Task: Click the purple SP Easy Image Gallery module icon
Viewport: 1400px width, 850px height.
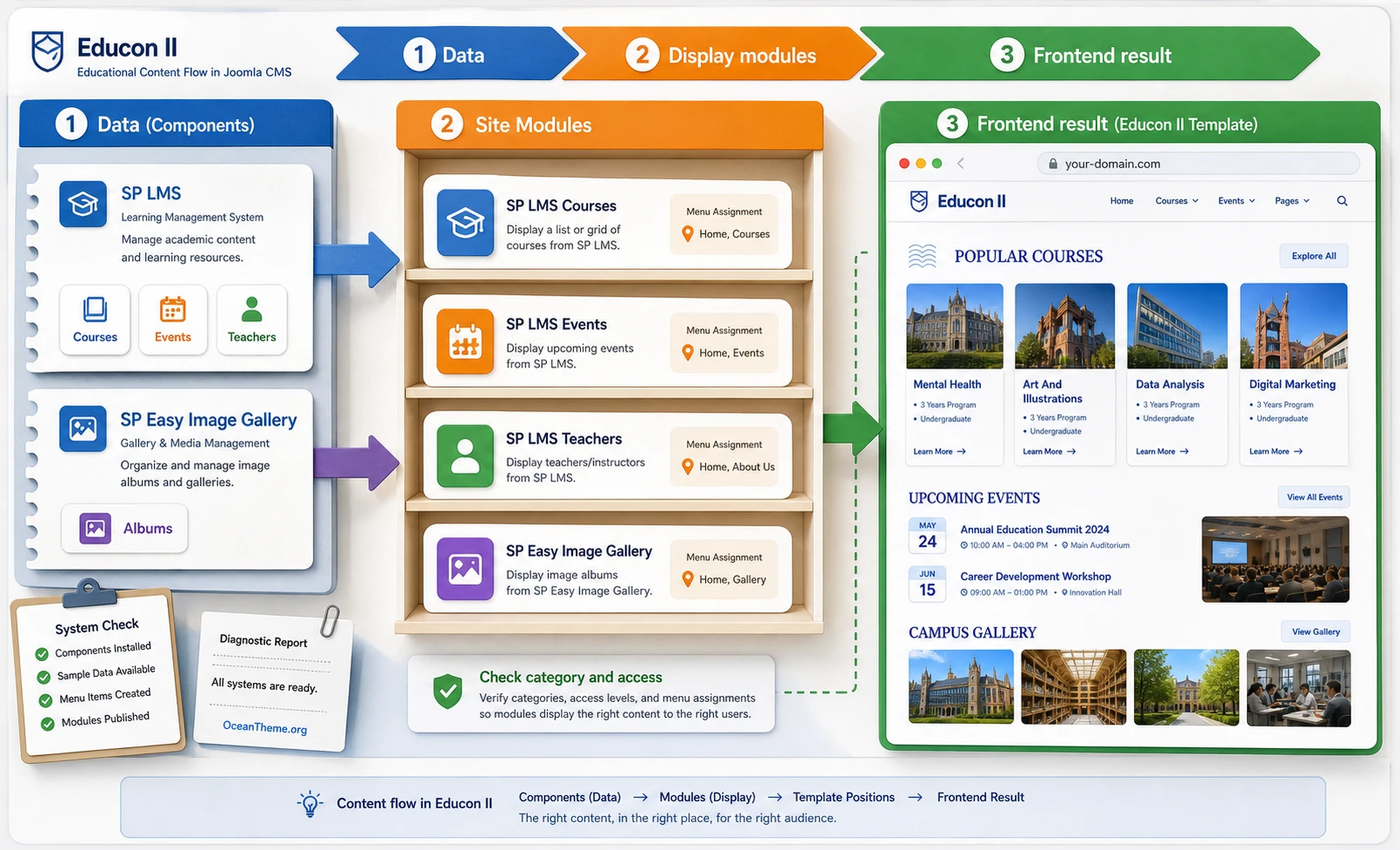Action: 465,569
